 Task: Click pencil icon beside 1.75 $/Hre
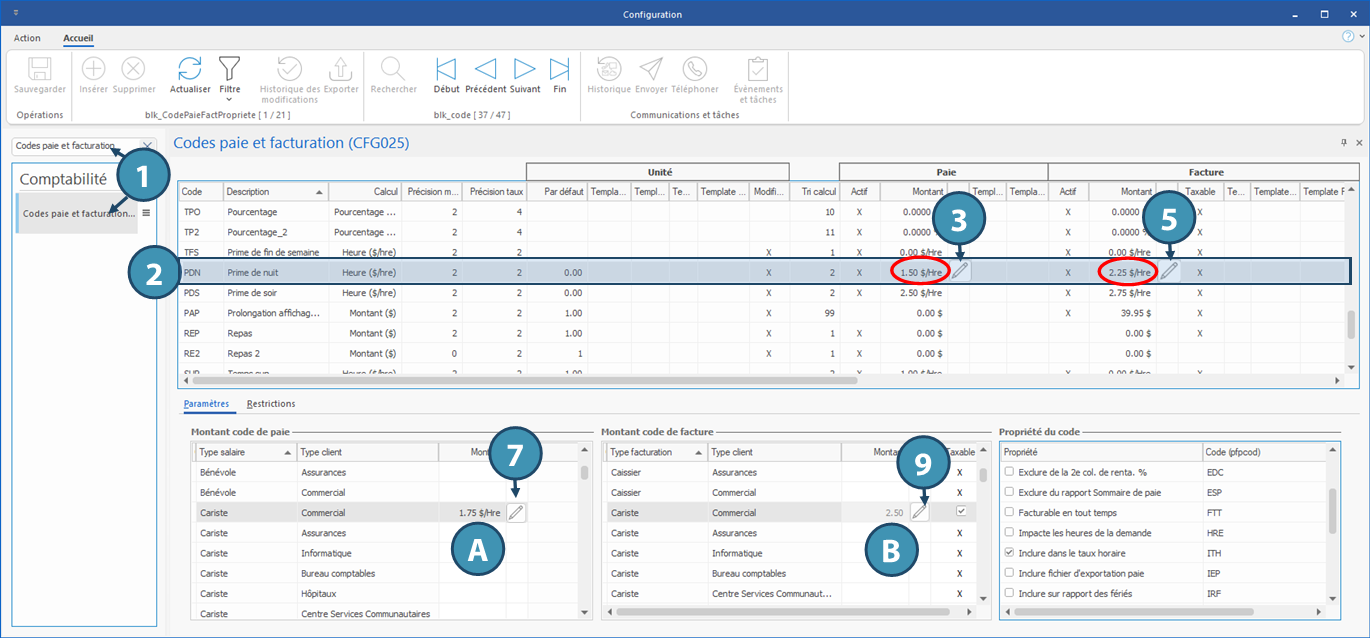point(516,513)
